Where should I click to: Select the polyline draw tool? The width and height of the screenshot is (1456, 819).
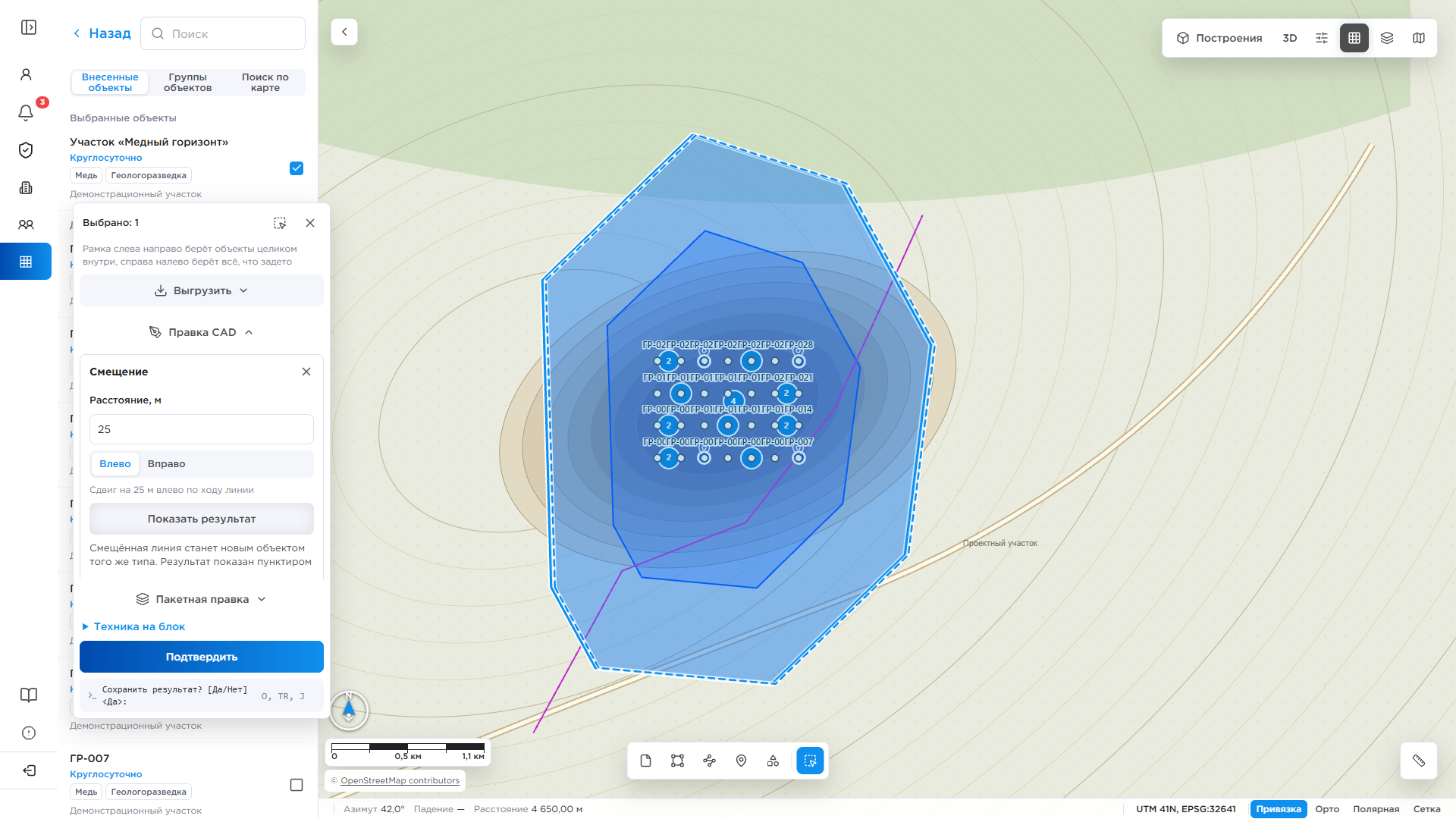pos(709,761)
